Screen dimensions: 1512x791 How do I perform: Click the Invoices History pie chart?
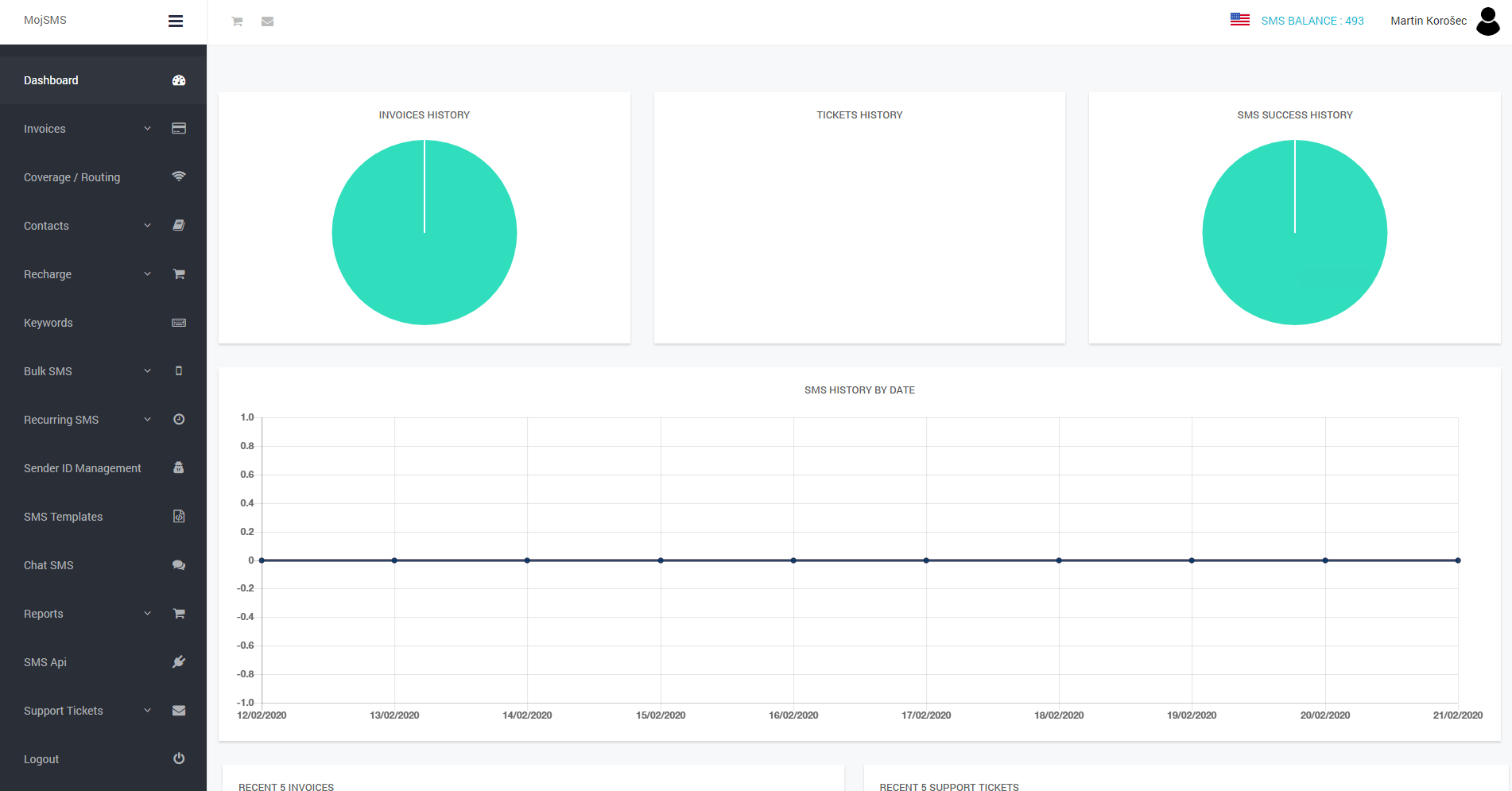pyautogui.click(x=425, y=232)
